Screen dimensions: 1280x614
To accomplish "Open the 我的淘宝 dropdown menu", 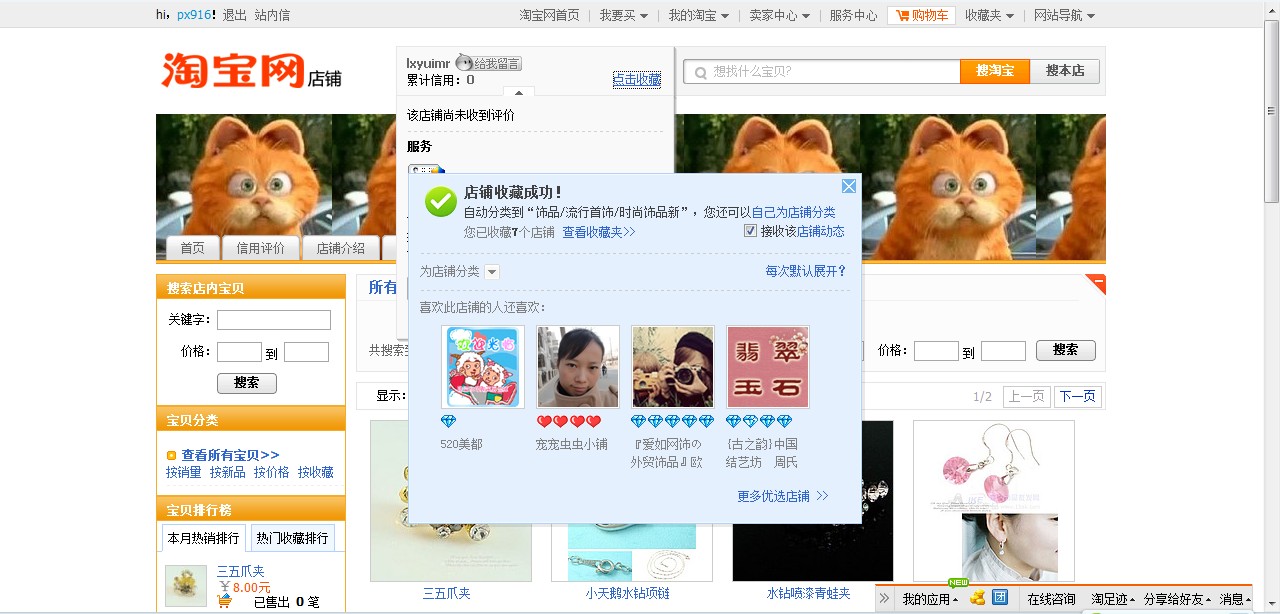I will (x=699, y=15).
